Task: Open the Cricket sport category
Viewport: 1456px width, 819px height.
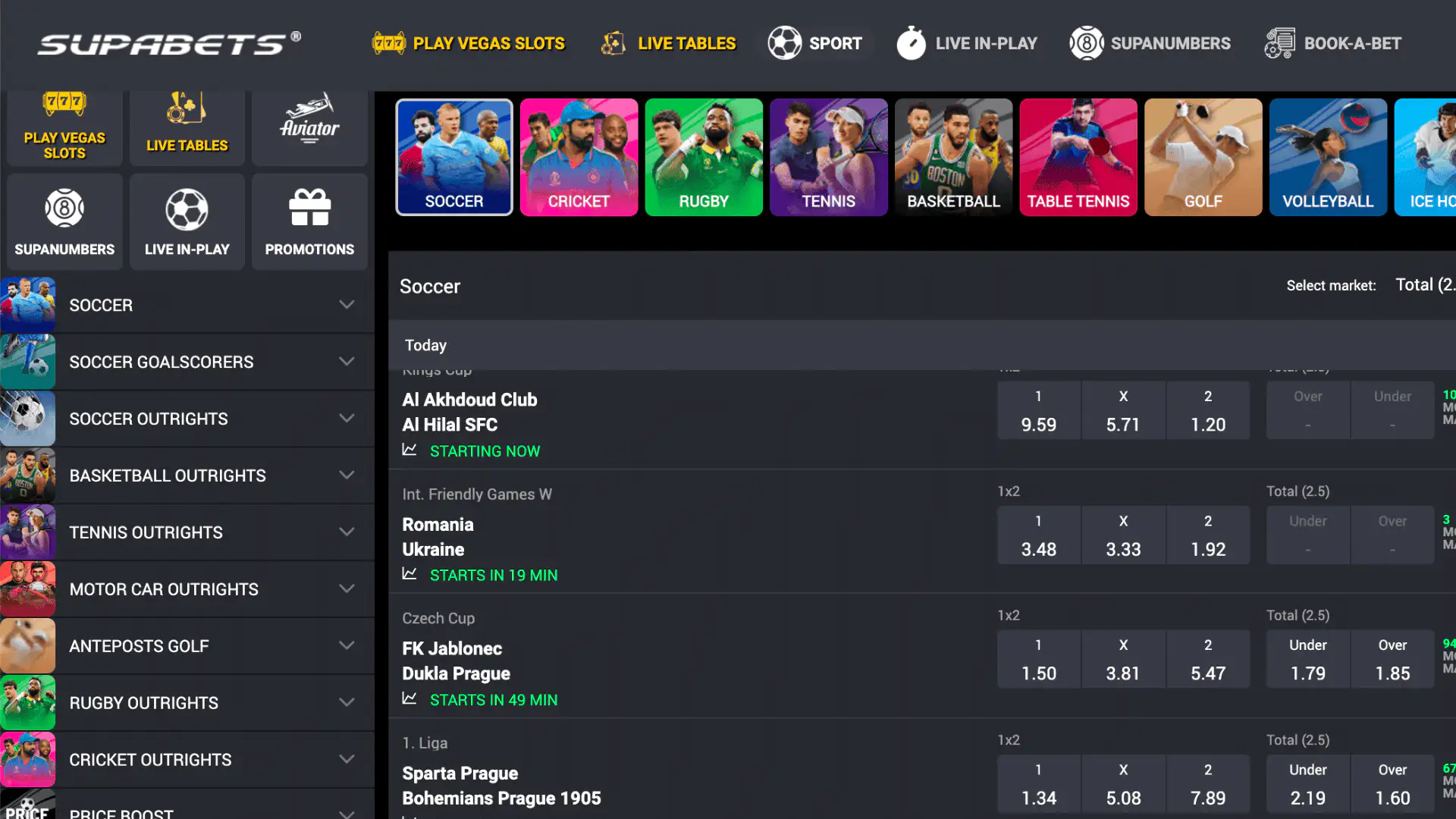Action: point(579,157)
